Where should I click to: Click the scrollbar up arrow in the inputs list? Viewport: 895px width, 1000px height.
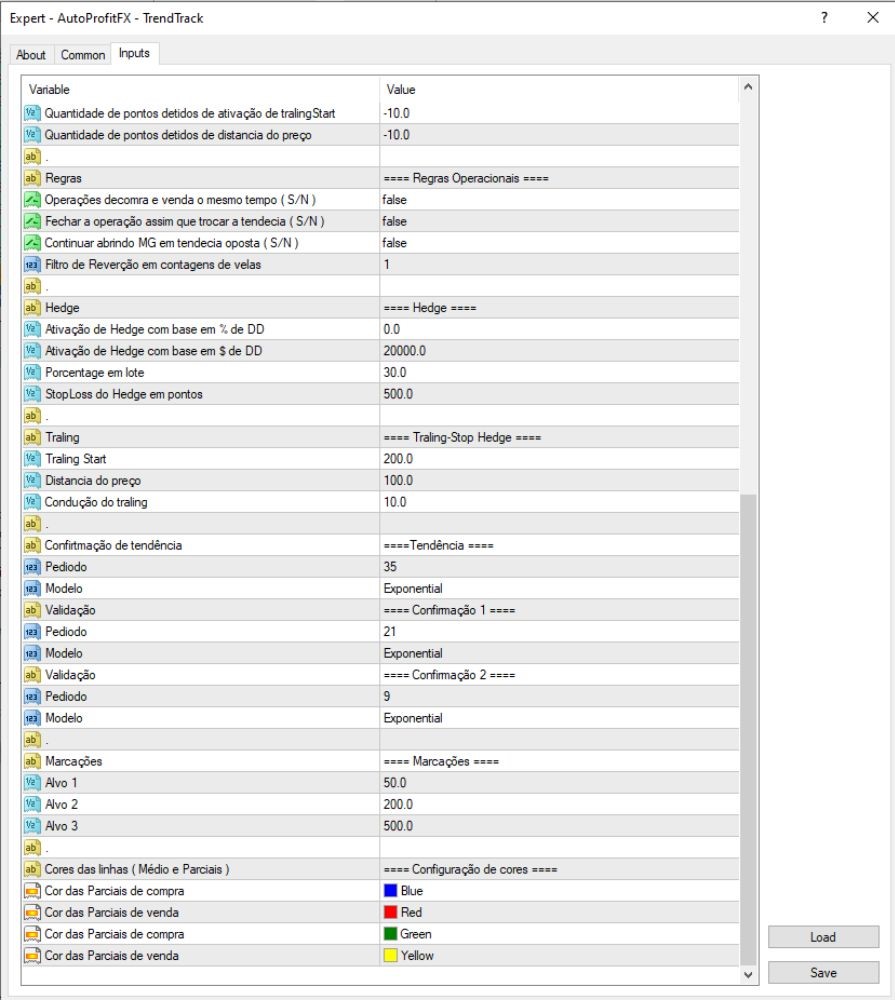748,87
